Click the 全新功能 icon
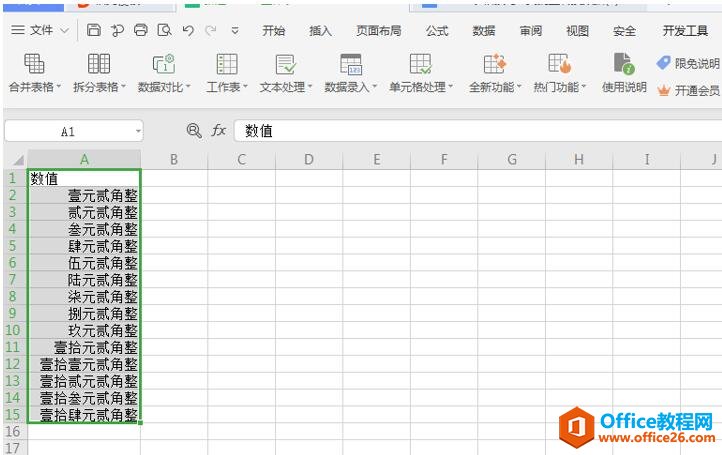Image resolution: width=722 pixels, height=455 pixels. 495,64
